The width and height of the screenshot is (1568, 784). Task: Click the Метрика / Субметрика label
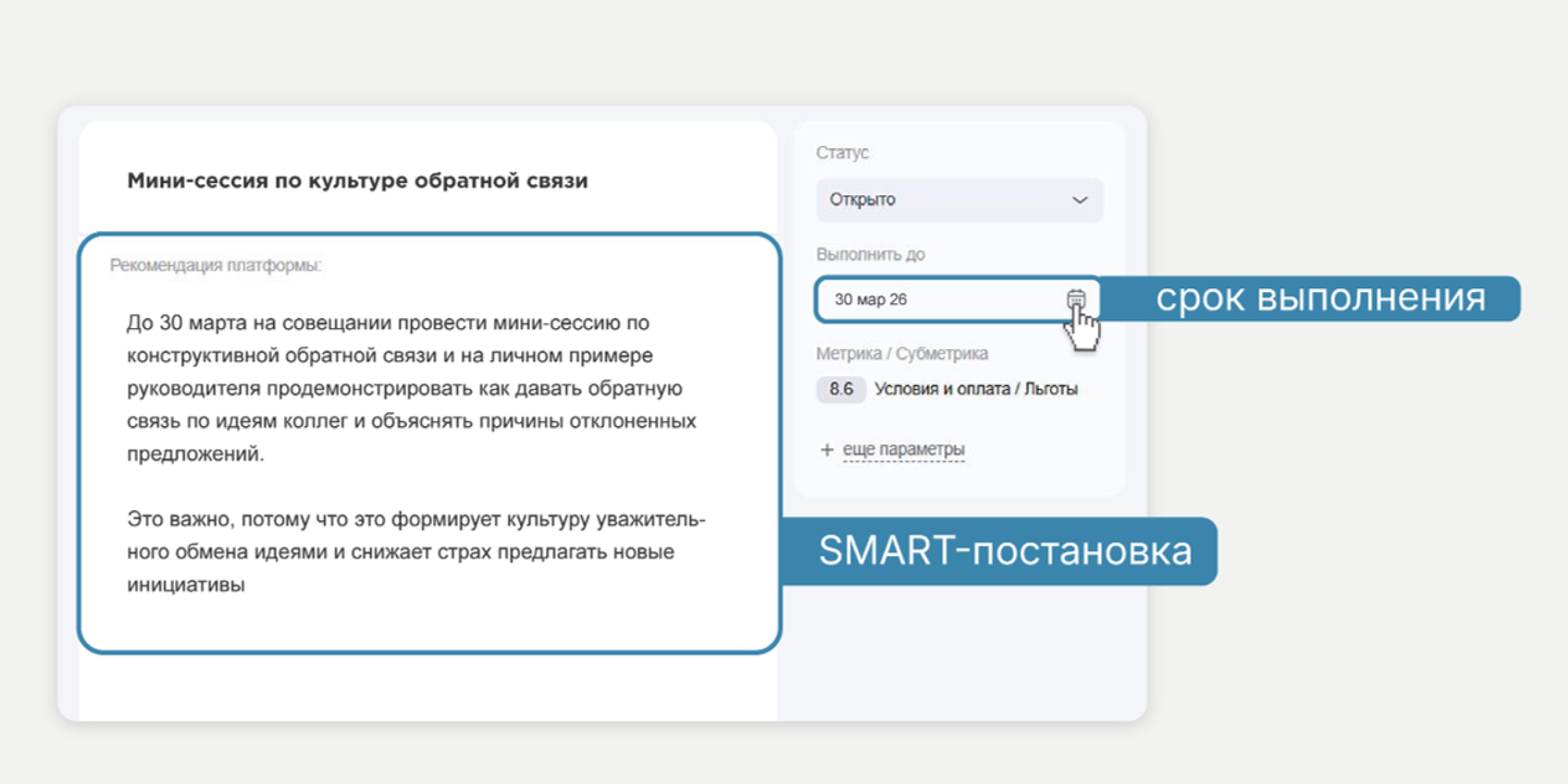[902, 353]
